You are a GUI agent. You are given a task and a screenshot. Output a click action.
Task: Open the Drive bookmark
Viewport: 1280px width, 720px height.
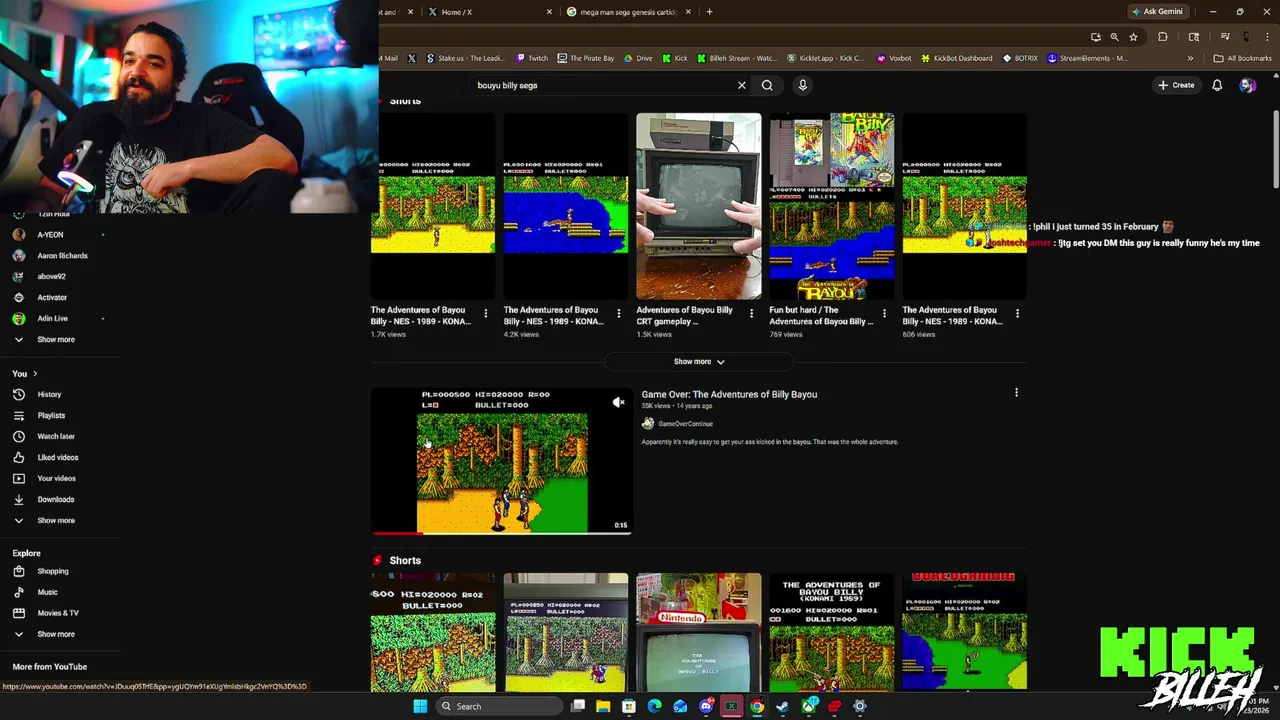pos(638,58)
